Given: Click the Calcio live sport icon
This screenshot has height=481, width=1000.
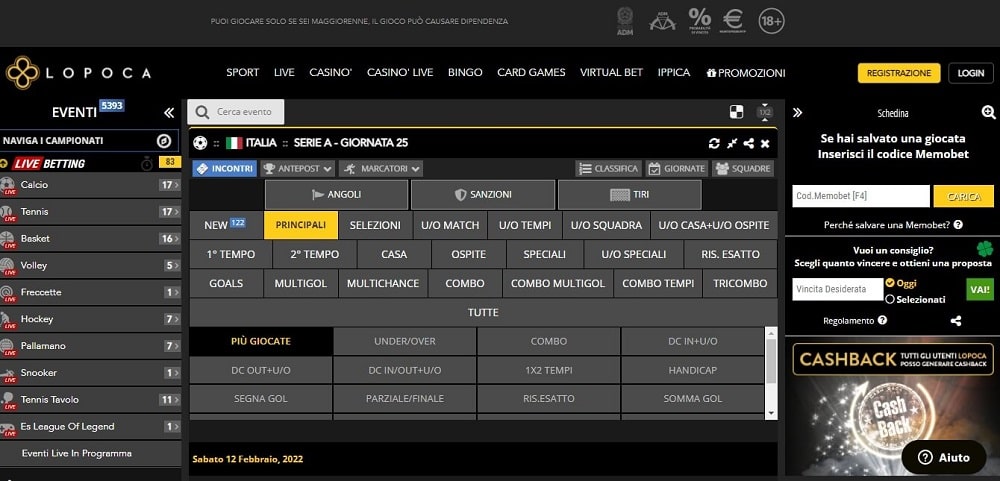Looking at the screenshot, I should (8, 186).
